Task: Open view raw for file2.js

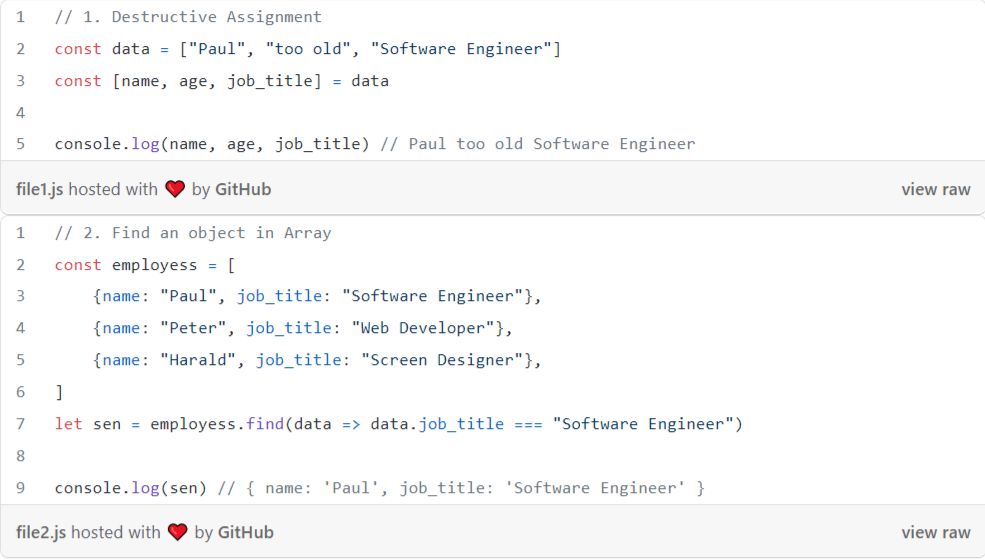Action: 935,532
